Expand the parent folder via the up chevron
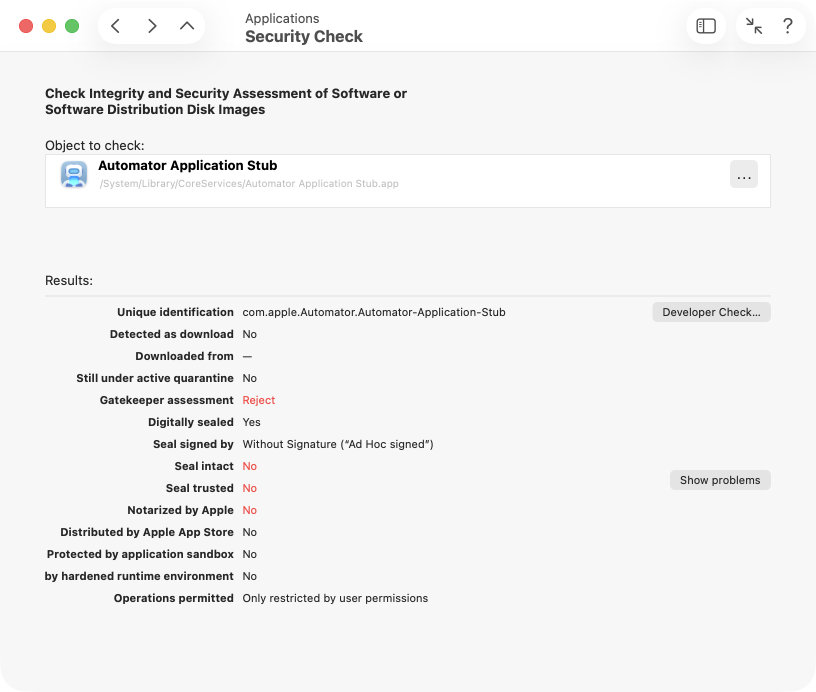The image size is (816, 692). [186, 25]
